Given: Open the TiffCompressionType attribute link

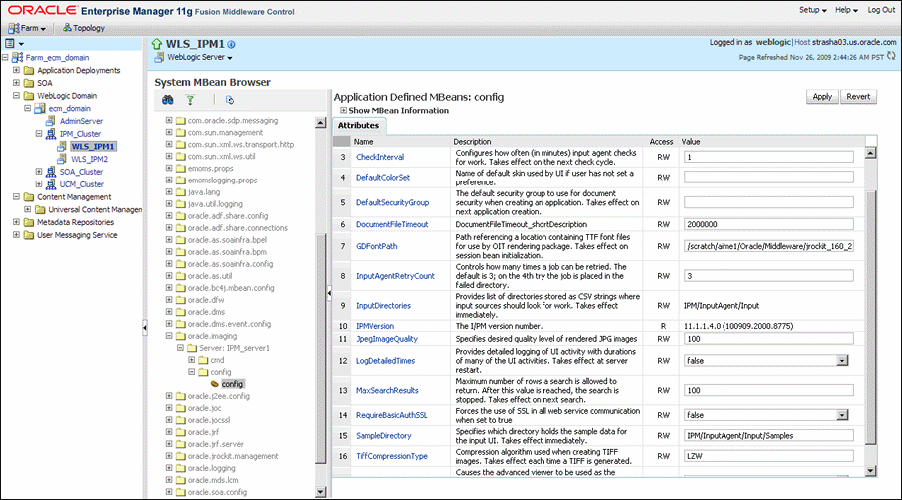Looking at the screenshot, I should (391, 456).
